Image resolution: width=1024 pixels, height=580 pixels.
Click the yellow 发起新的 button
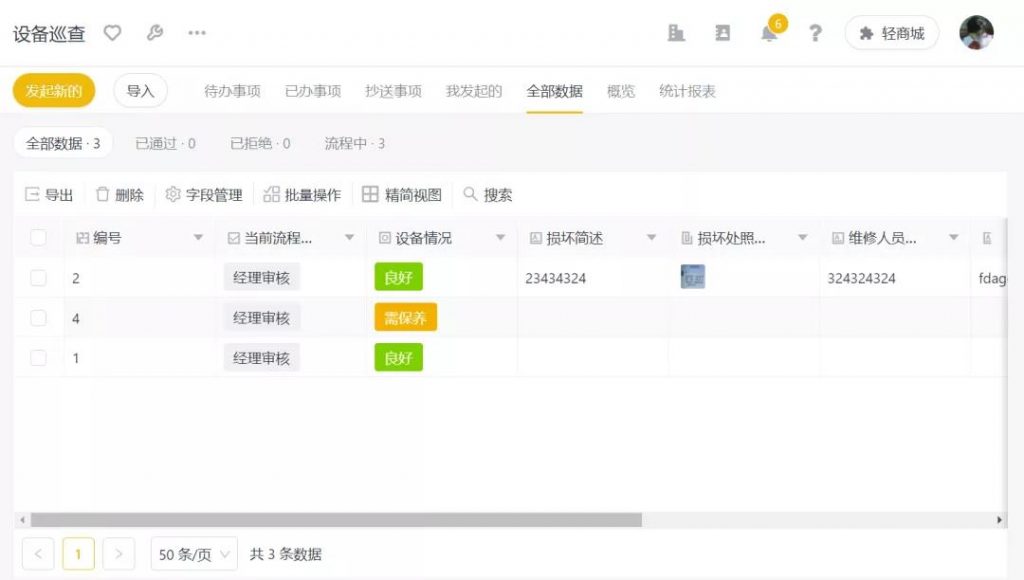(52, 89)
